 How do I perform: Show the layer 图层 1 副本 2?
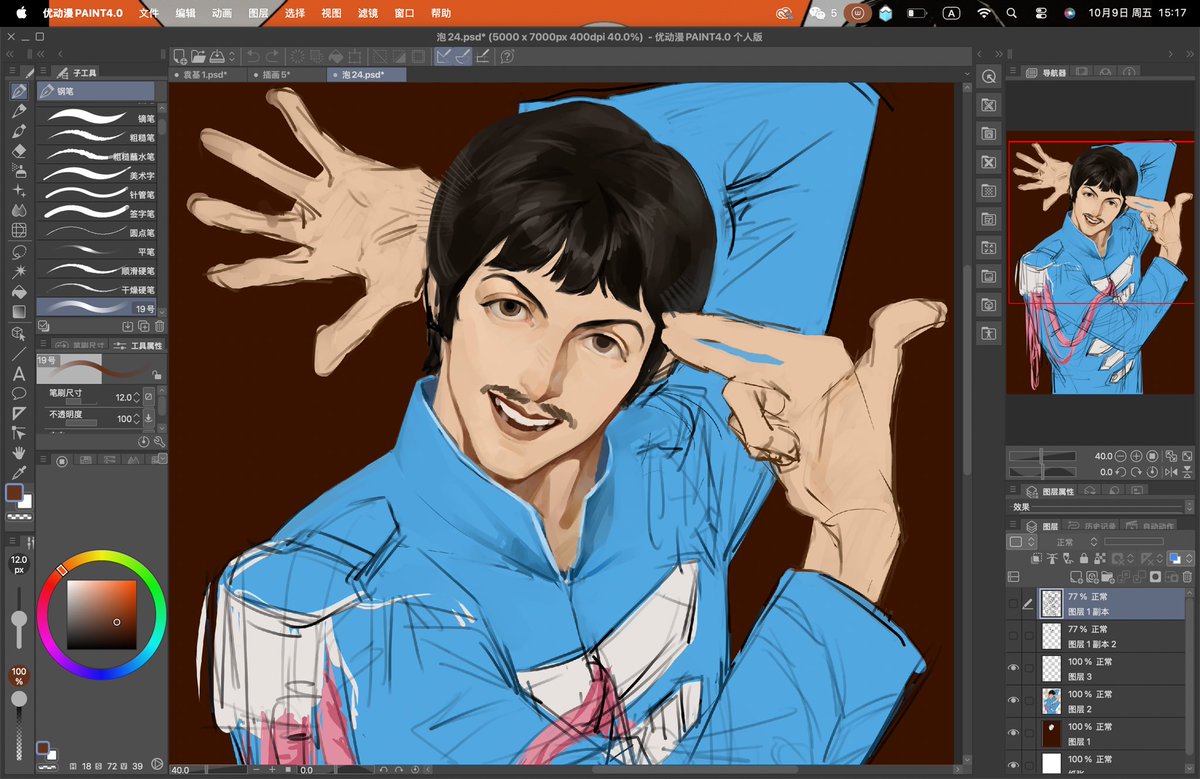pos(1014,636)
